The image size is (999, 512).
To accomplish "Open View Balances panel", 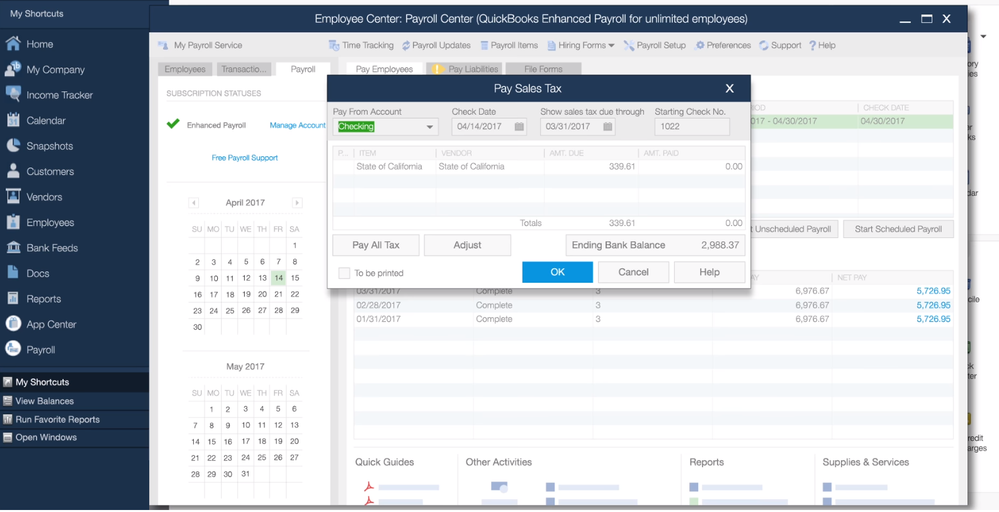I will point(75,401).
